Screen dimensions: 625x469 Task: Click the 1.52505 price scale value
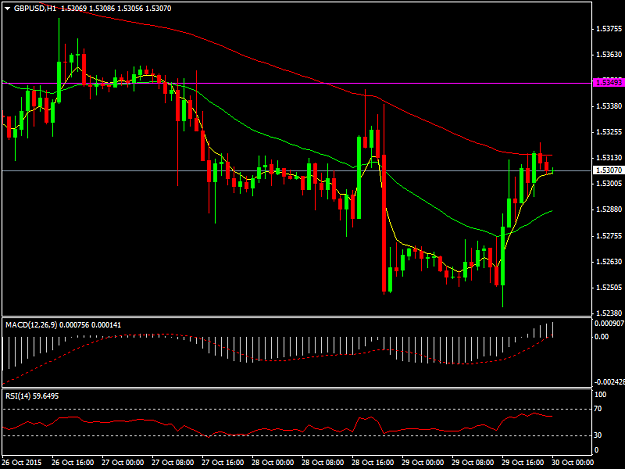tap(609, 287)
